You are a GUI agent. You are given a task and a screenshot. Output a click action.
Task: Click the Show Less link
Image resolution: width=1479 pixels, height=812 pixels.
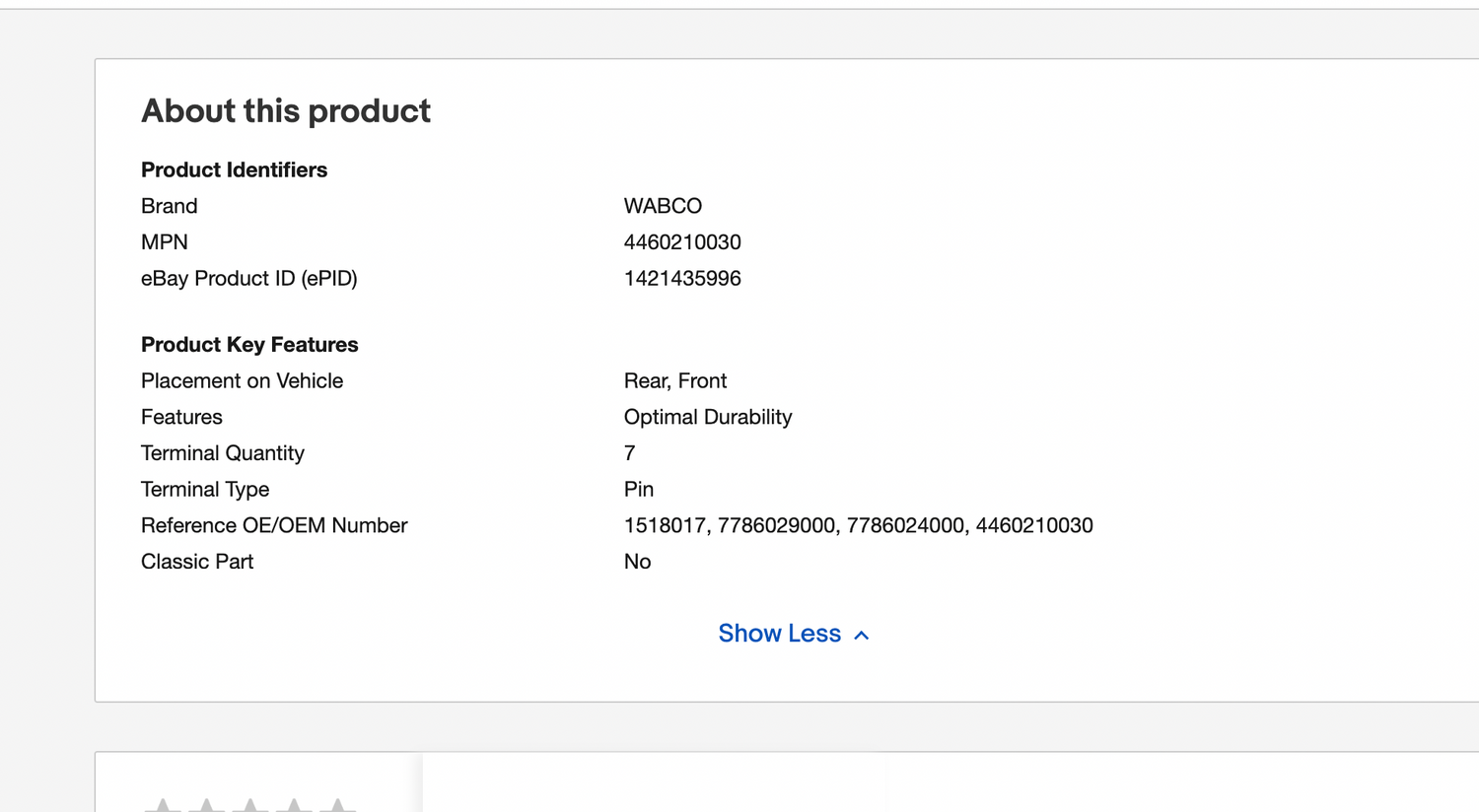coord(779,634)
